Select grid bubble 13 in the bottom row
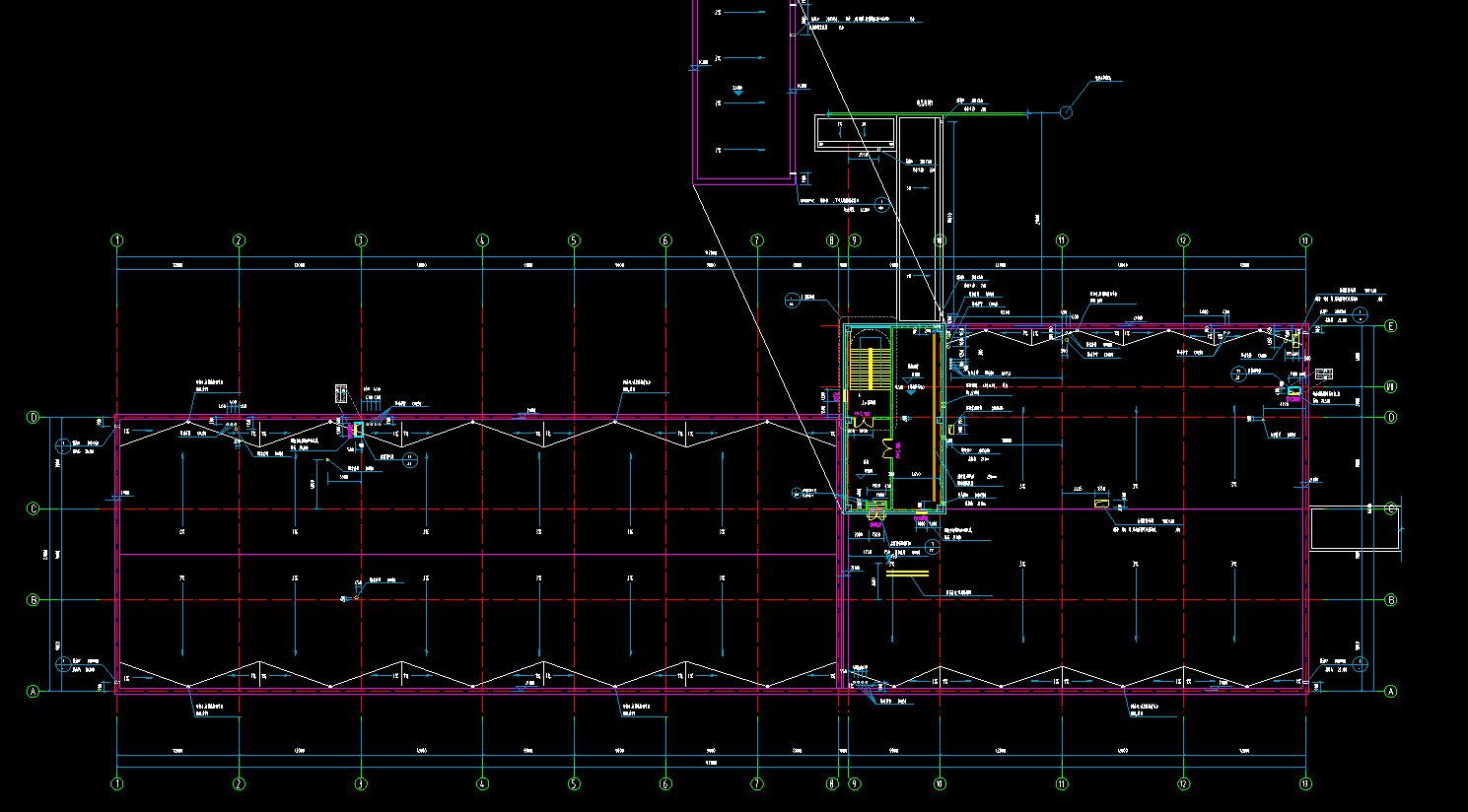1468x812 pixels. click(1305, 784)
